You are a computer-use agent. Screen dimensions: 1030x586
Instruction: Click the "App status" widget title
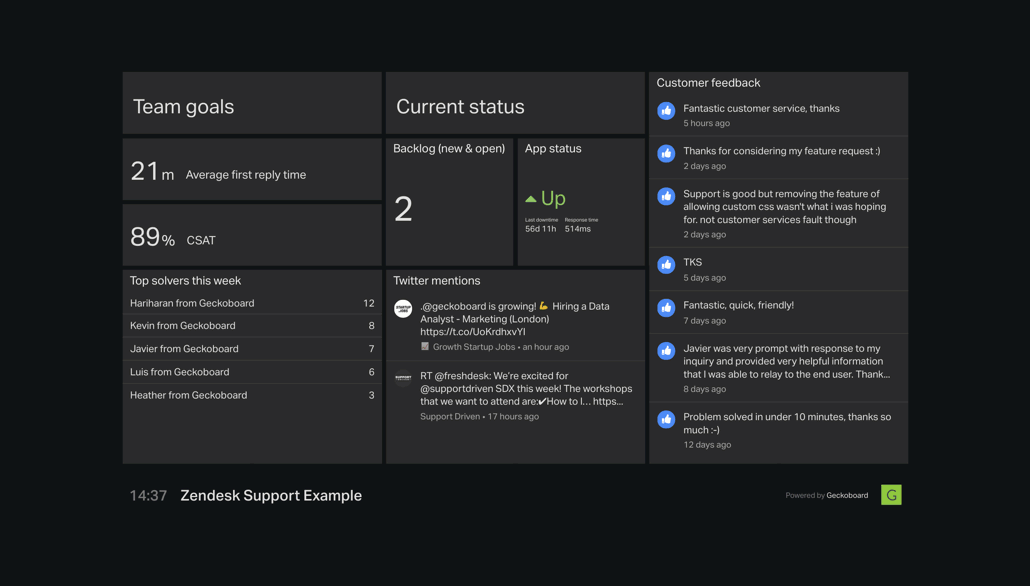click(x=553, y=148)
